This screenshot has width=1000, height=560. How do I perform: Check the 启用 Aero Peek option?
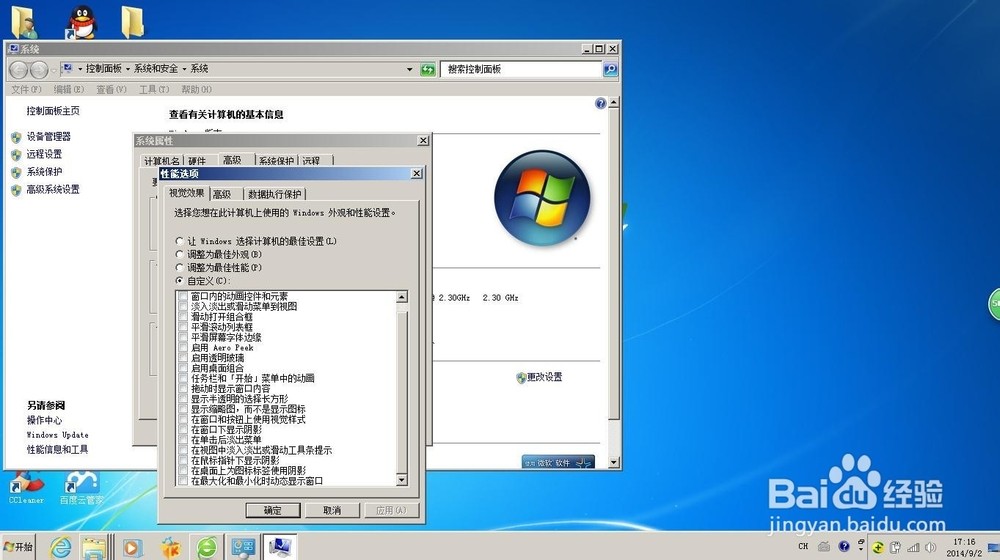click(x=183, y=348)
